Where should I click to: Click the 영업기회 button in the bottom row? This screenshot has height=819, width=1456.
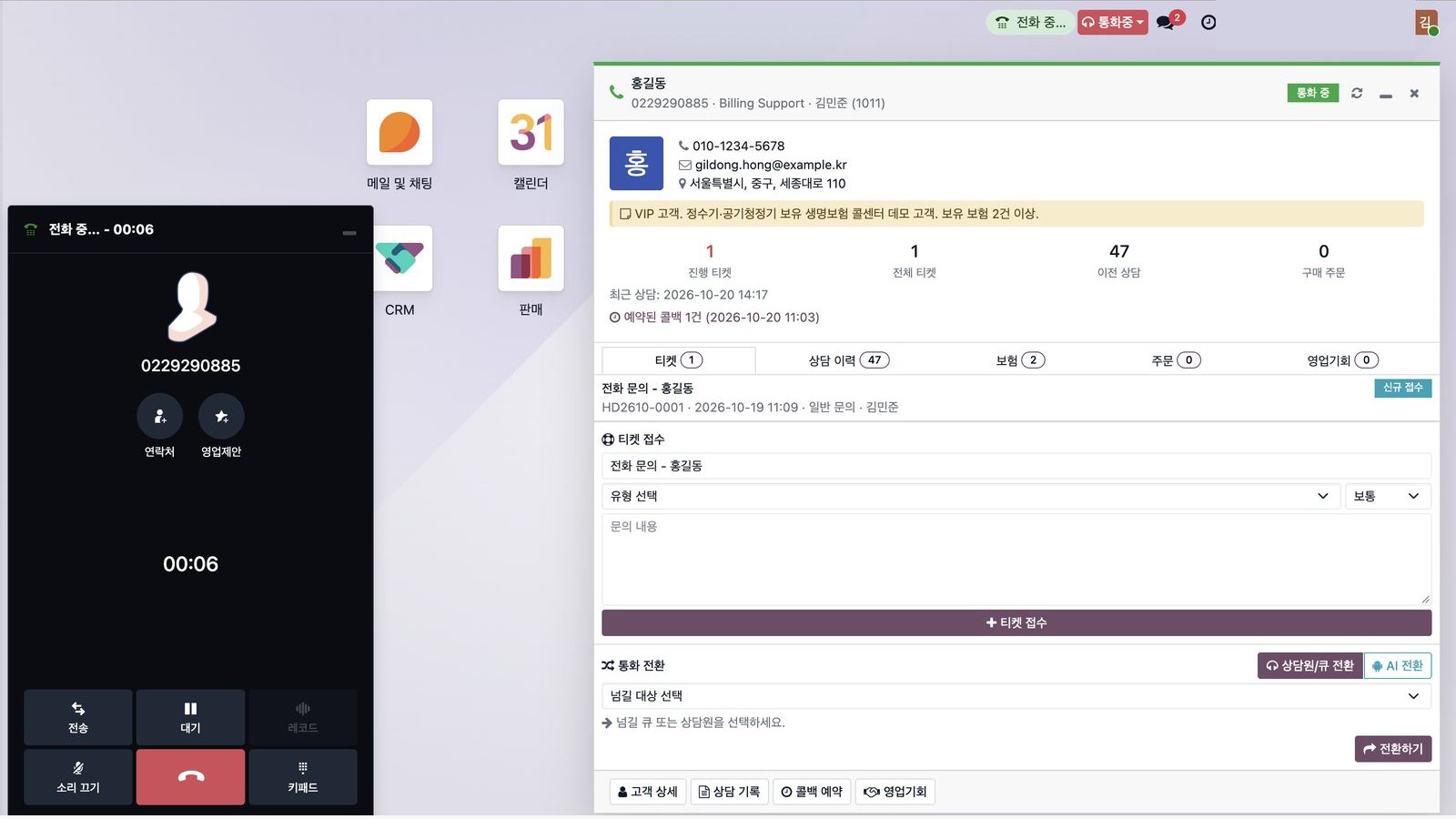(895, 792)
